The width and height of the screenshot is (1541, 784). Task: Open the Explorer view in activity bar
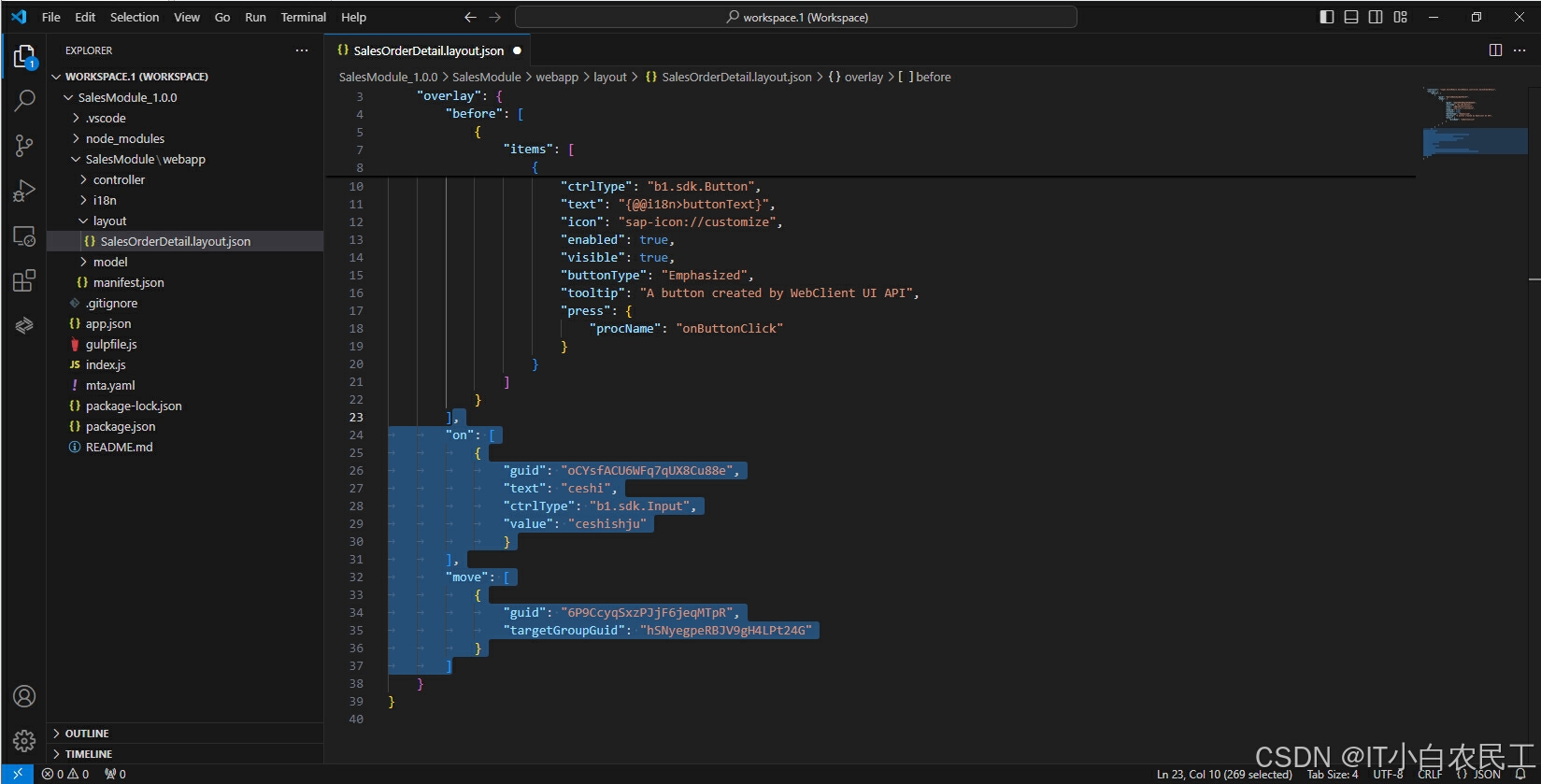click(24, 58)
